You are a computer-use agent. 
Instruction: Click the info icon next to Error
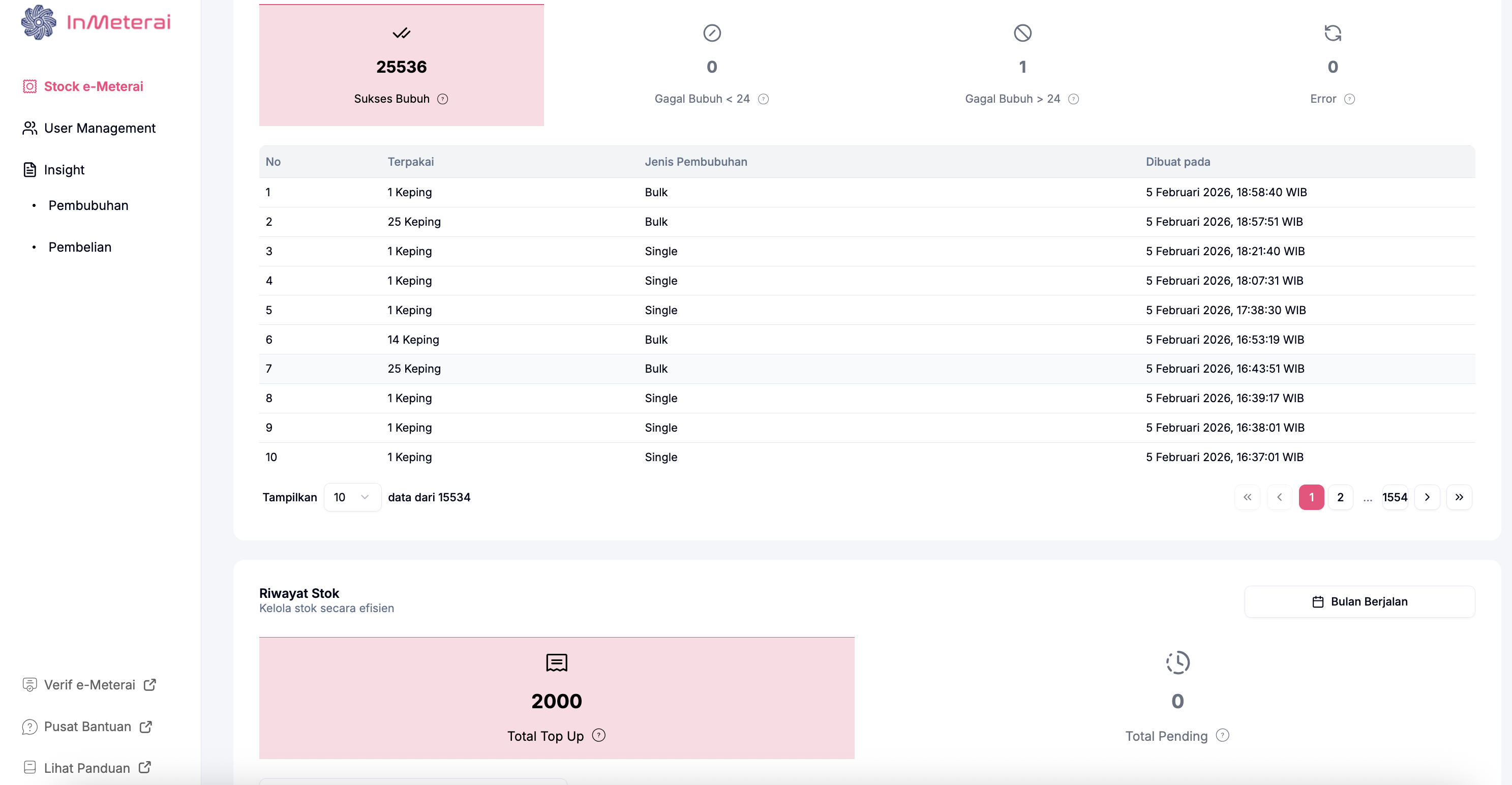(x=1349, y=99)
